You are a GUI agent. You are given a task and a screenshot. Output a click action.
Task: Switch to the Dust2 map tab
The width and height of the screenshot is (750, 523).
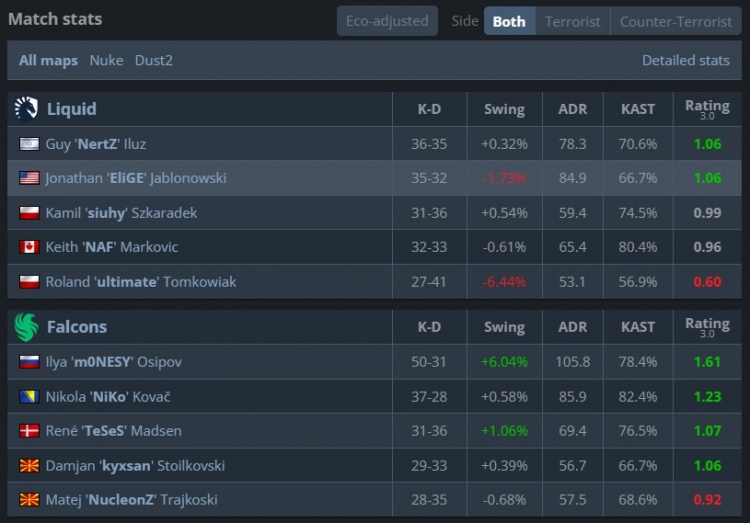click(x=154, y=60)
